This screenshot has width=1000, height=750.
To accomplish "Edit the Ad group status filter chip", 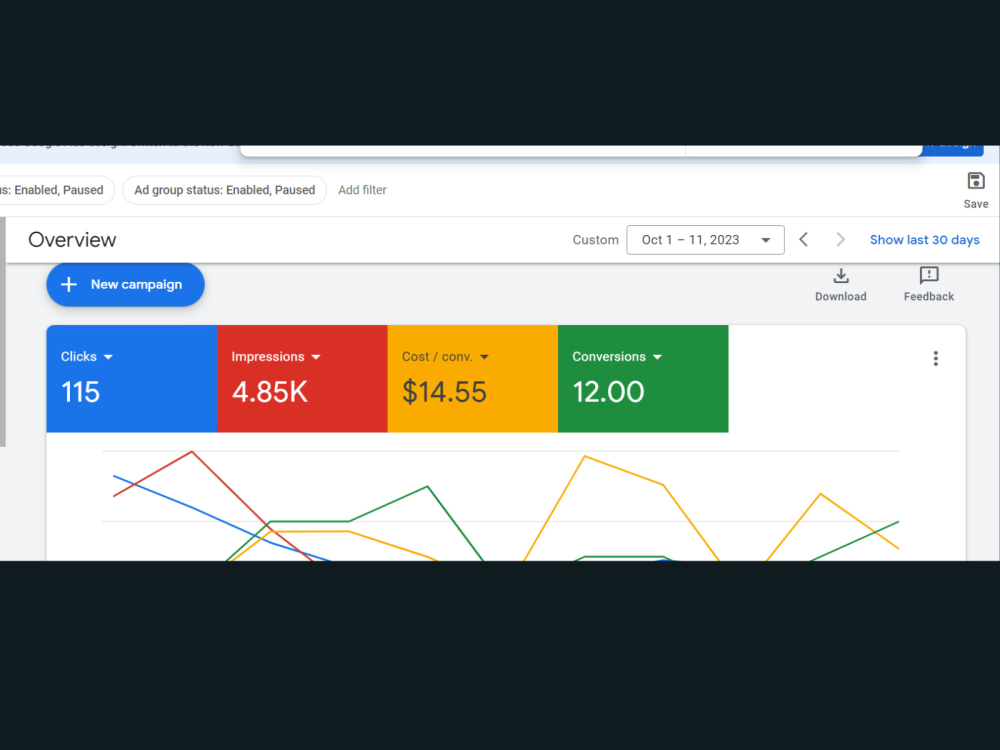I will tap(224, 190).
